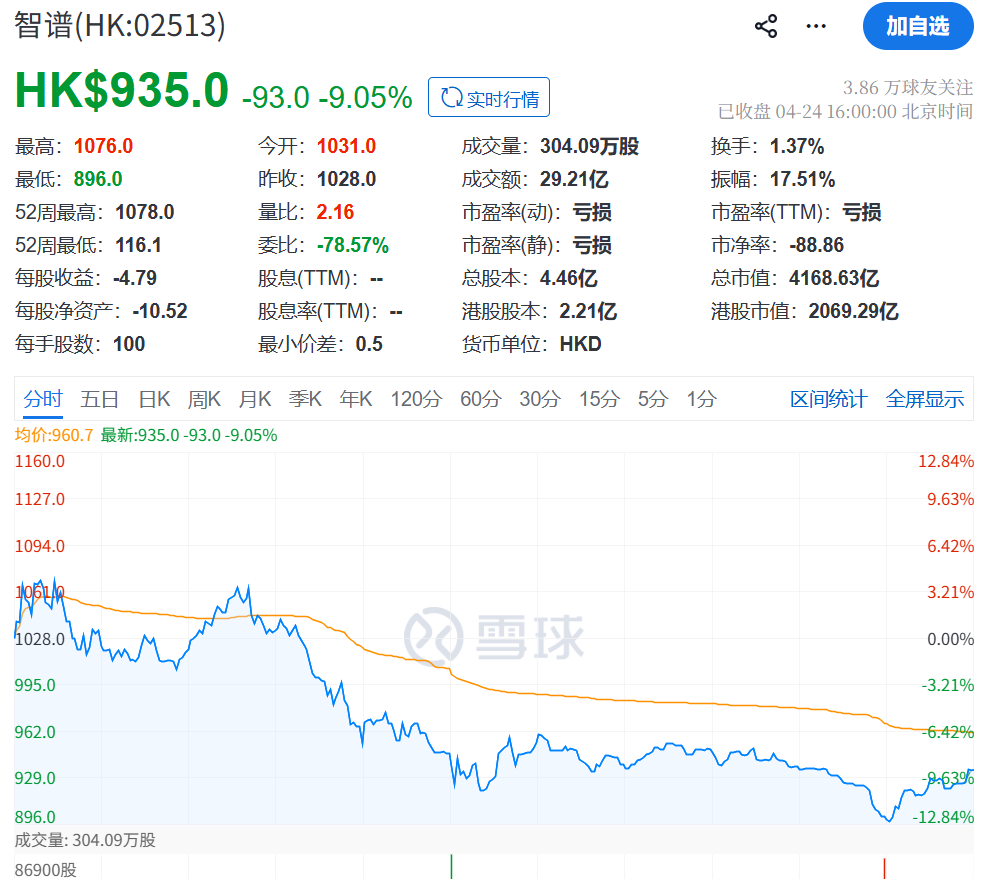Select the 5分 interval tab
1008x879 pixels.
click(653, 400)
